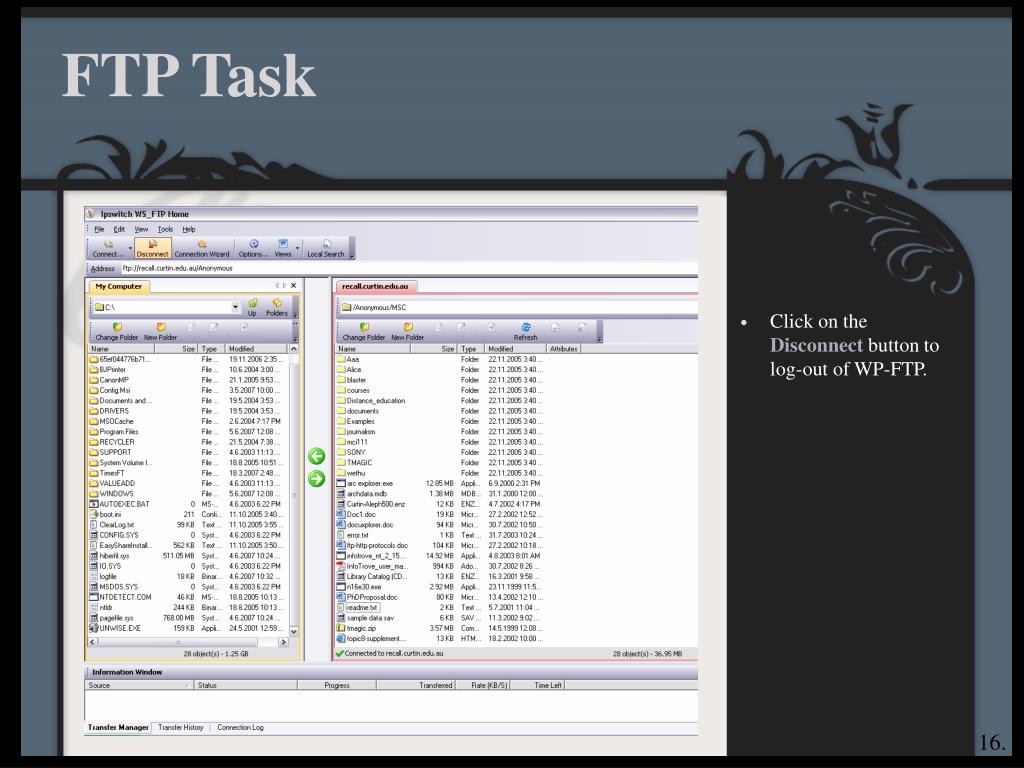Sort remote files by Size column
1024x768 pixels.
(x=433, y=349)
